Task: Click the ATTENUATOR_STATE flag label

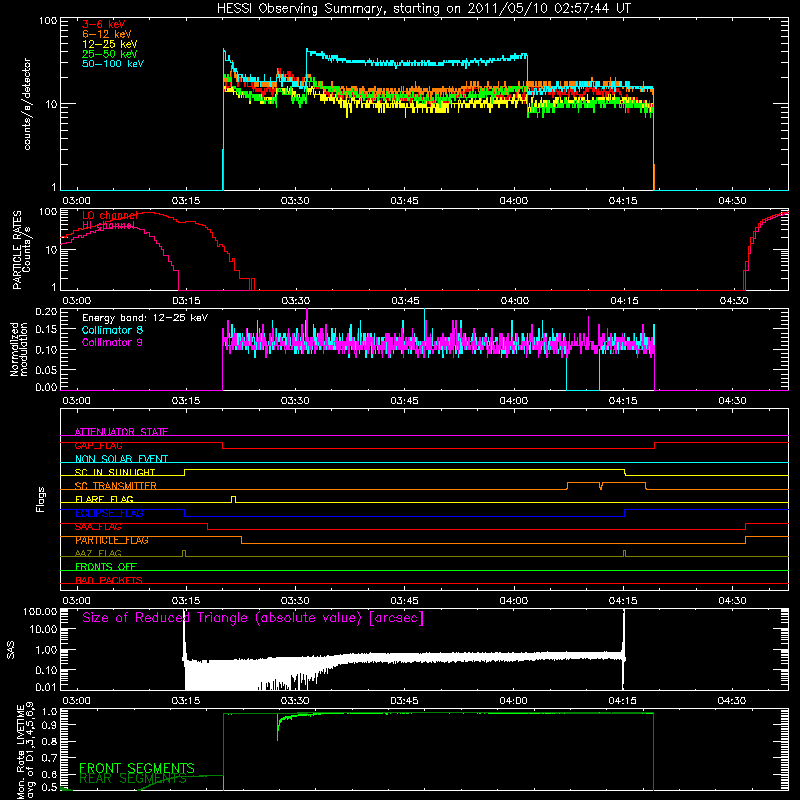Action: pyautogui.click(x=121, y=432)
